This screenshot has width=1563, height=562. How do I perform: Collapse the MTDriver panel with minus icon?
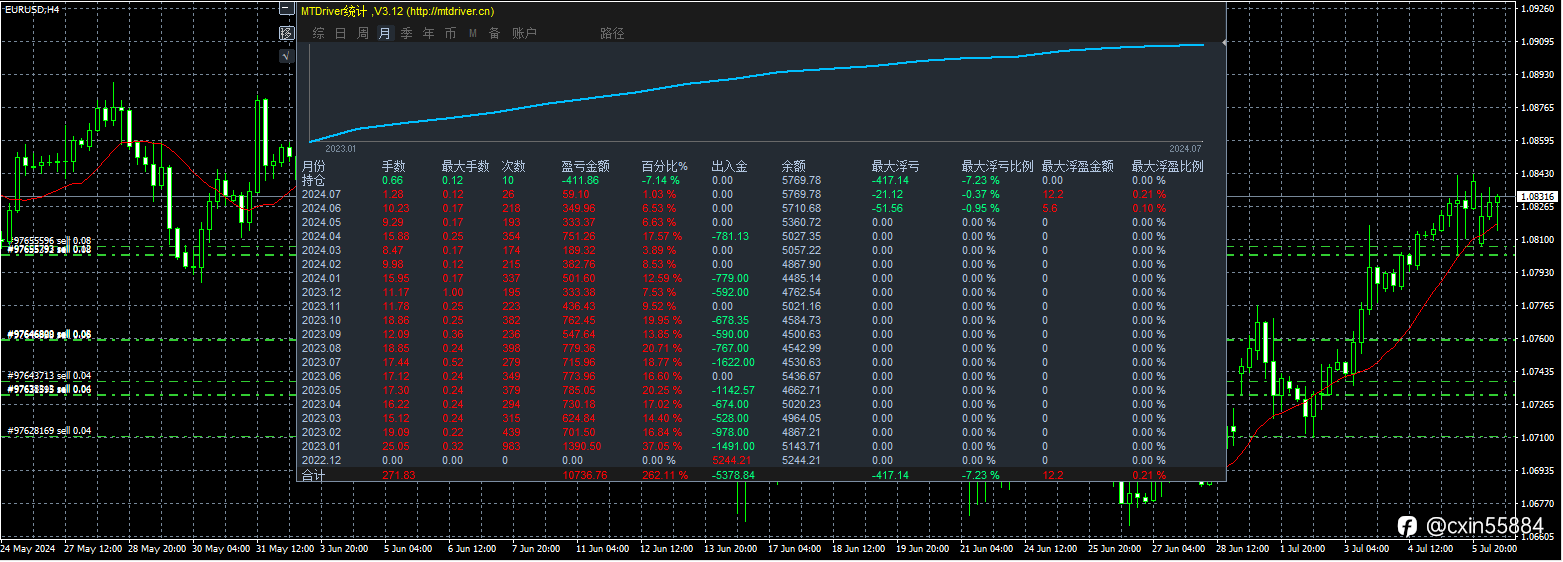coord(287,10)
